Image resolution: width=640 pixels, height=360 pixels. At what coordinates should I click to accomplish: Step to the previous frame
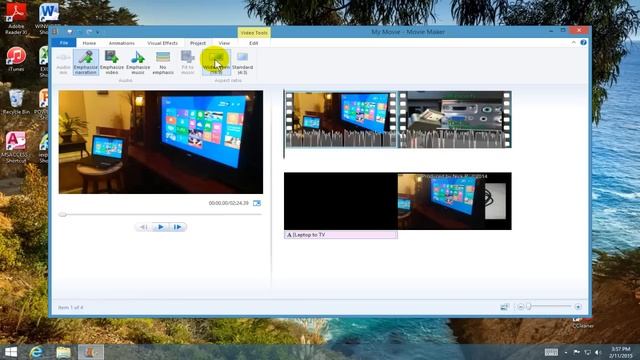click(x=143, y=227)
